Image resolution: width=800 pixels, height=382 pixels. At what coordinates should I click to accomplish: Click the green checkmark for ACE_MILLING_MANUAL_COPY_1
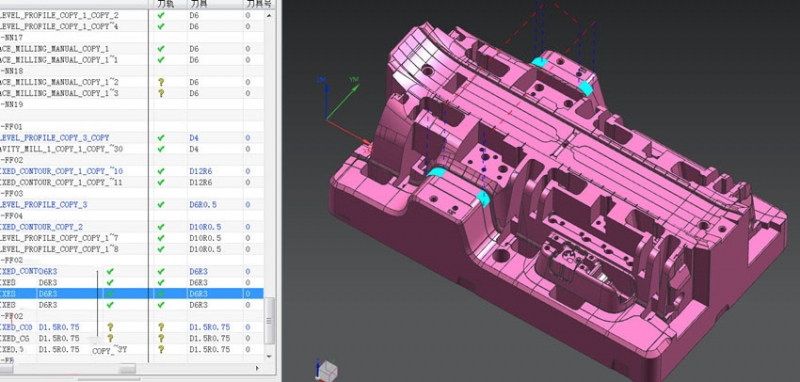tap(161, 49)
